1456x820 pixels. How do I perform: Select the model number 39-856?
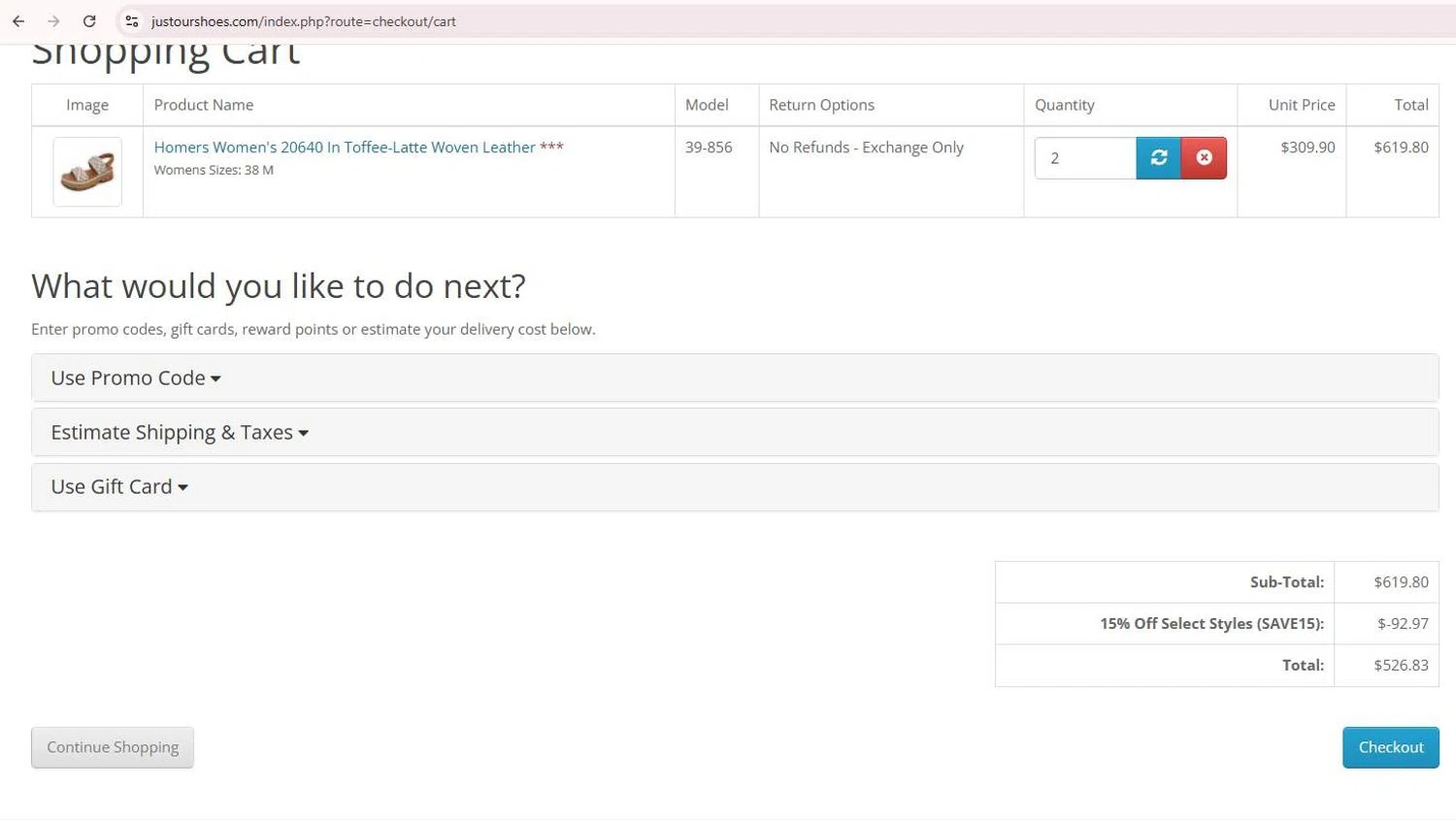(709, 148)
